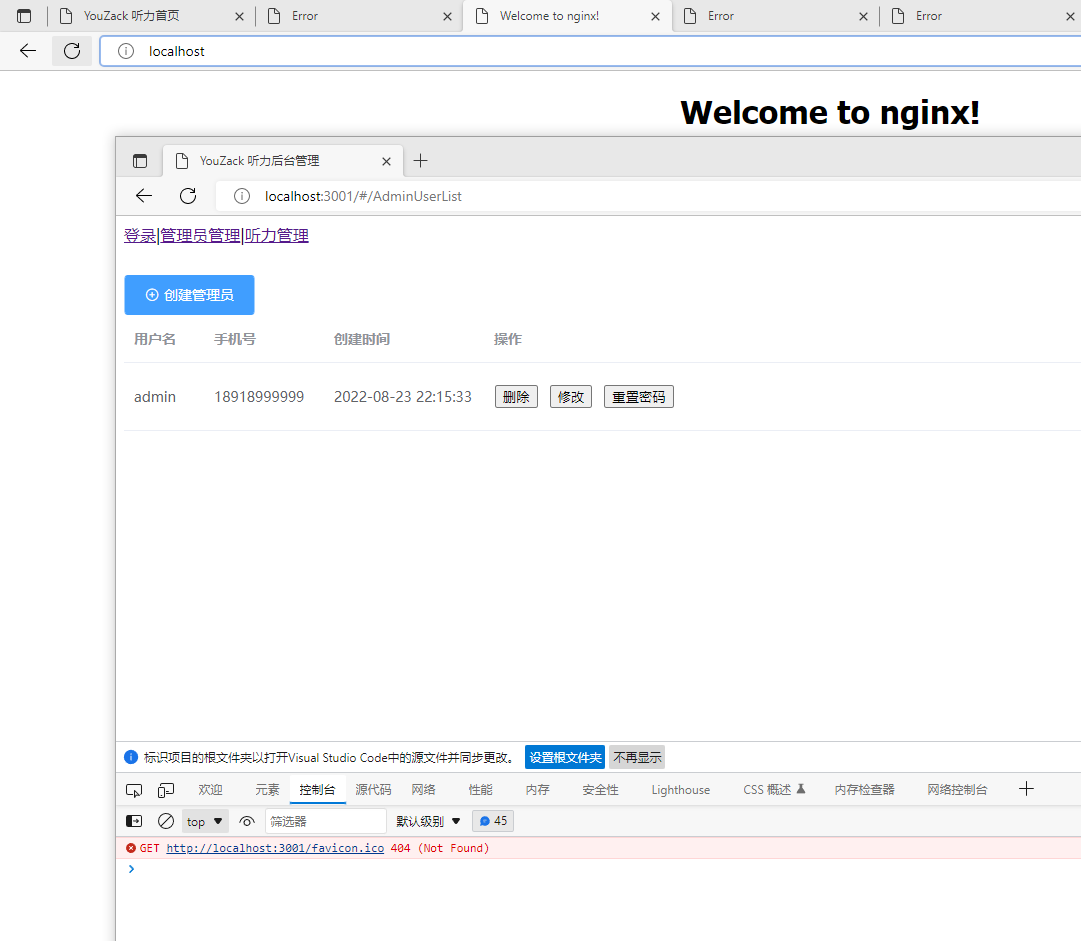Reload the outer localhost nginx page
Screen dimensions: 1081x941
coord(72,50)
